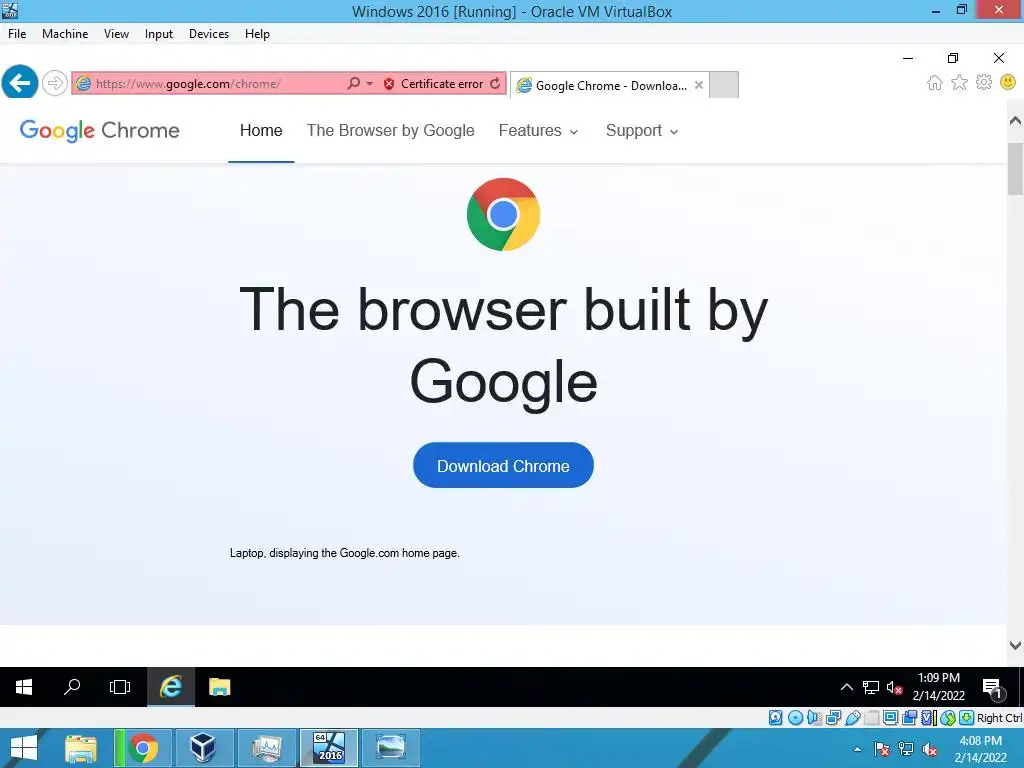Click the Chrome logo on the webpage
1024x768 pixels.
503,214
